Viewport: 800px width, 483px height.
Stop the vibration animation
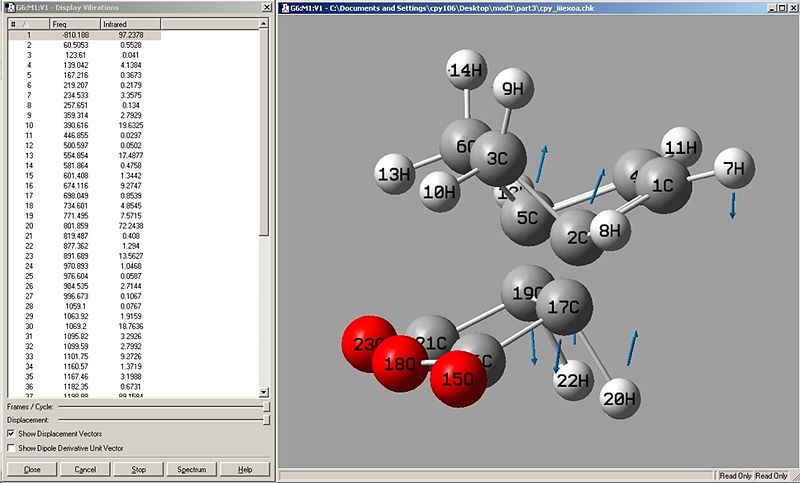tap(138, 469)
